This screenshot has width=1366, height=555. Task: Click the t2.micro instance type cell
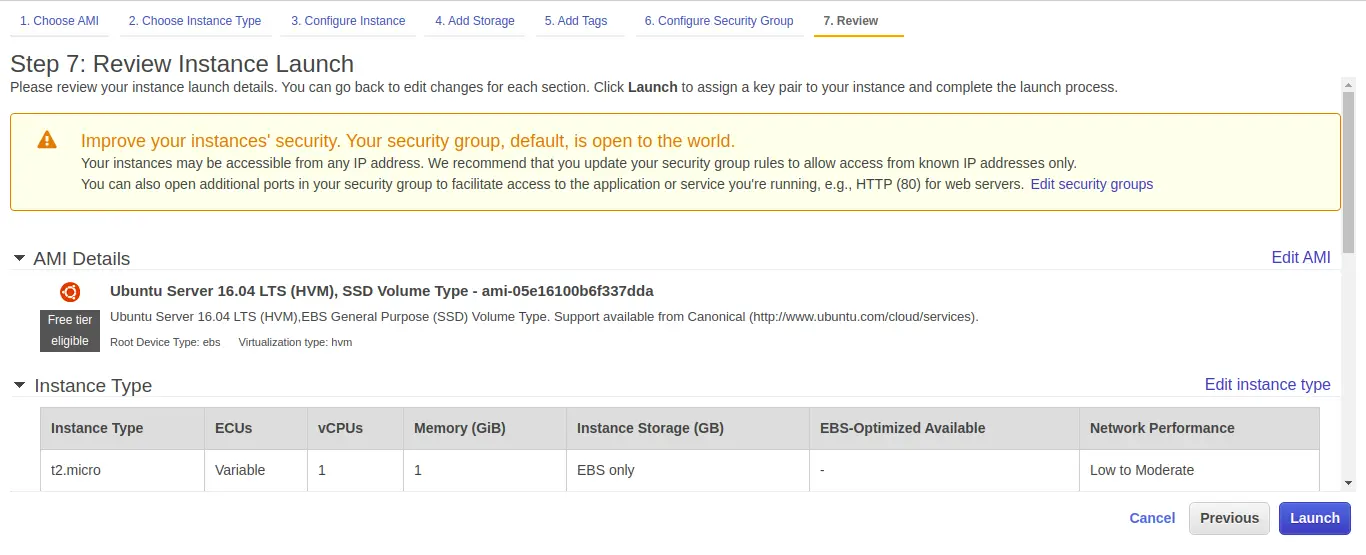pos(122,470)
